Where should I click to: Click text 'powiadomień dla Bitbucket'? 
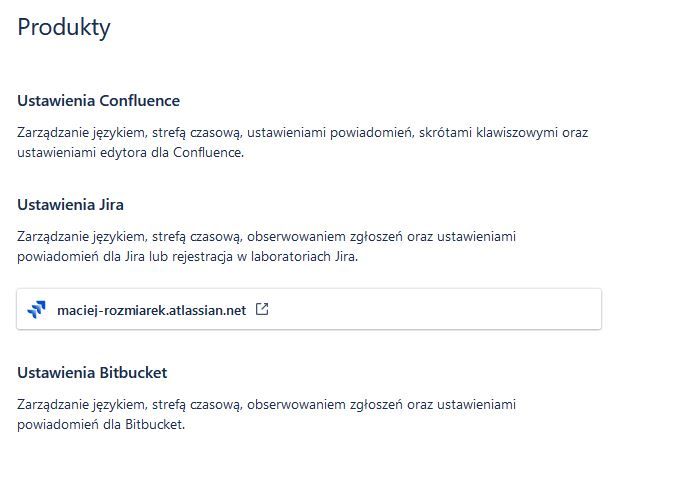[101, 425]
